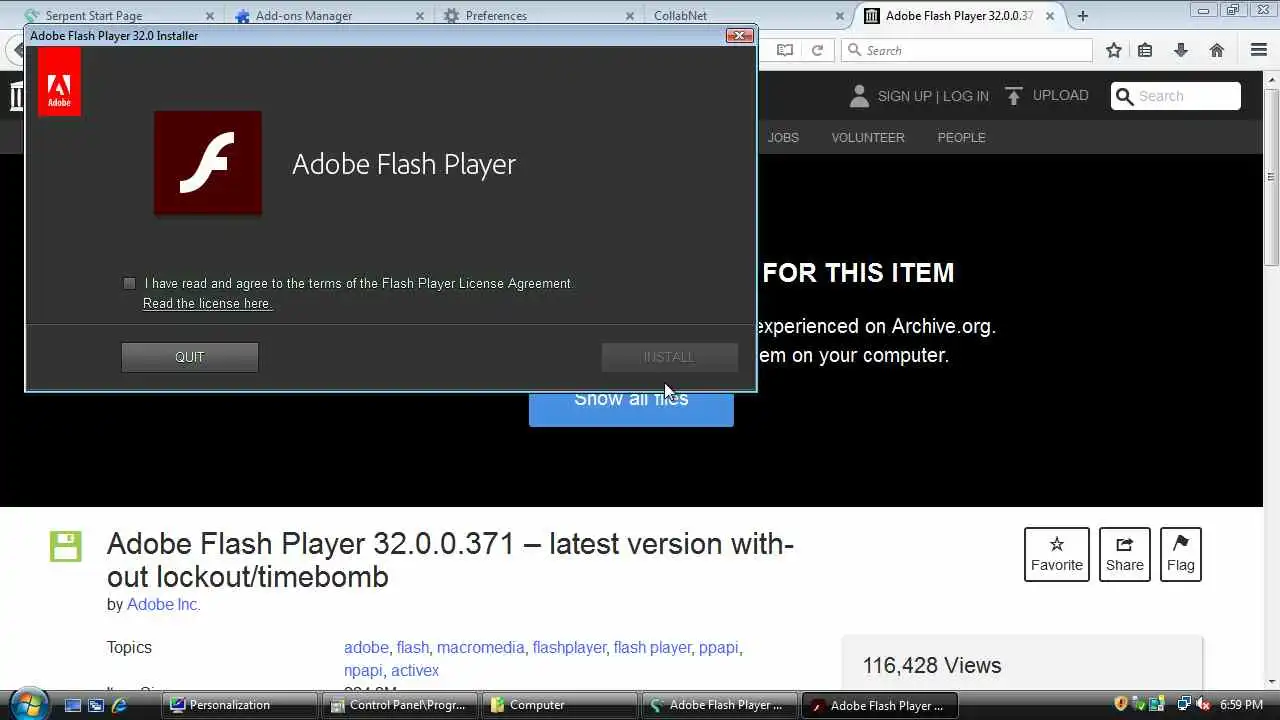Close the Preferences tab
The height and width of the screenshot is (720, 1280).
(x=630, y=16)
